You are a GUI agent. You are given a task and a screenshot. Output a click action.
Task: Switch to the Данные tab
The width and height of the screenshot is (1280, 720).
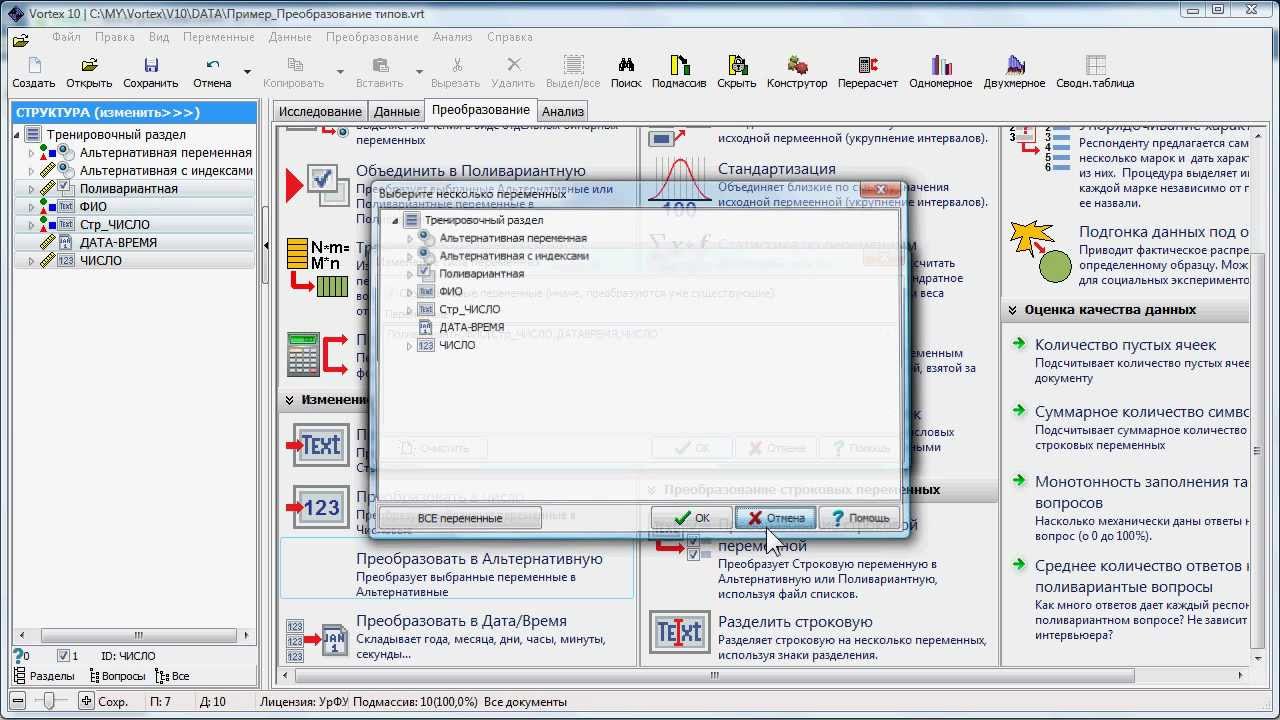pos(396,112)
